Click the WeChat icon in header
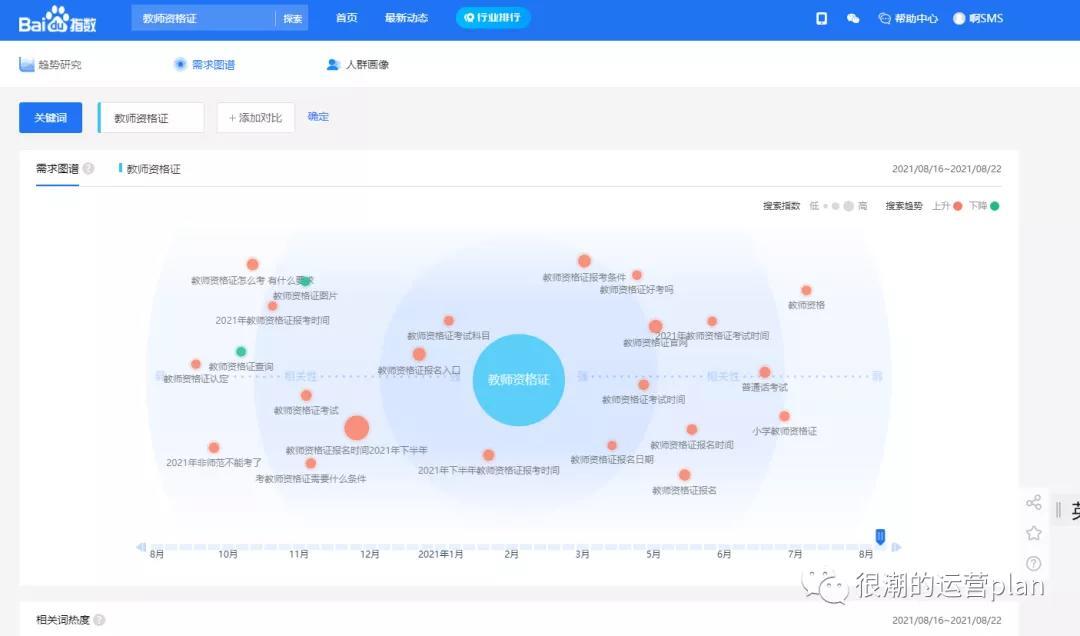Screen dimensions: 1080x636 853,18
